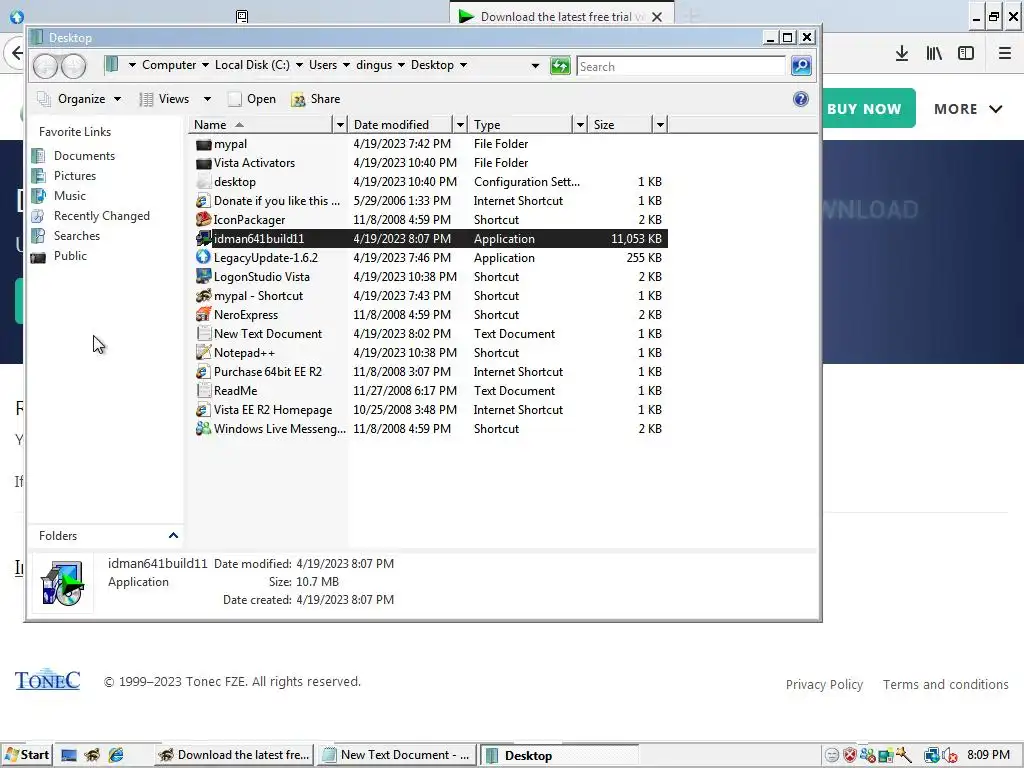The height and width of the screenshot is (768, 1024).
Task: Open Explorer help question mark icon
Action: (801, 99)
